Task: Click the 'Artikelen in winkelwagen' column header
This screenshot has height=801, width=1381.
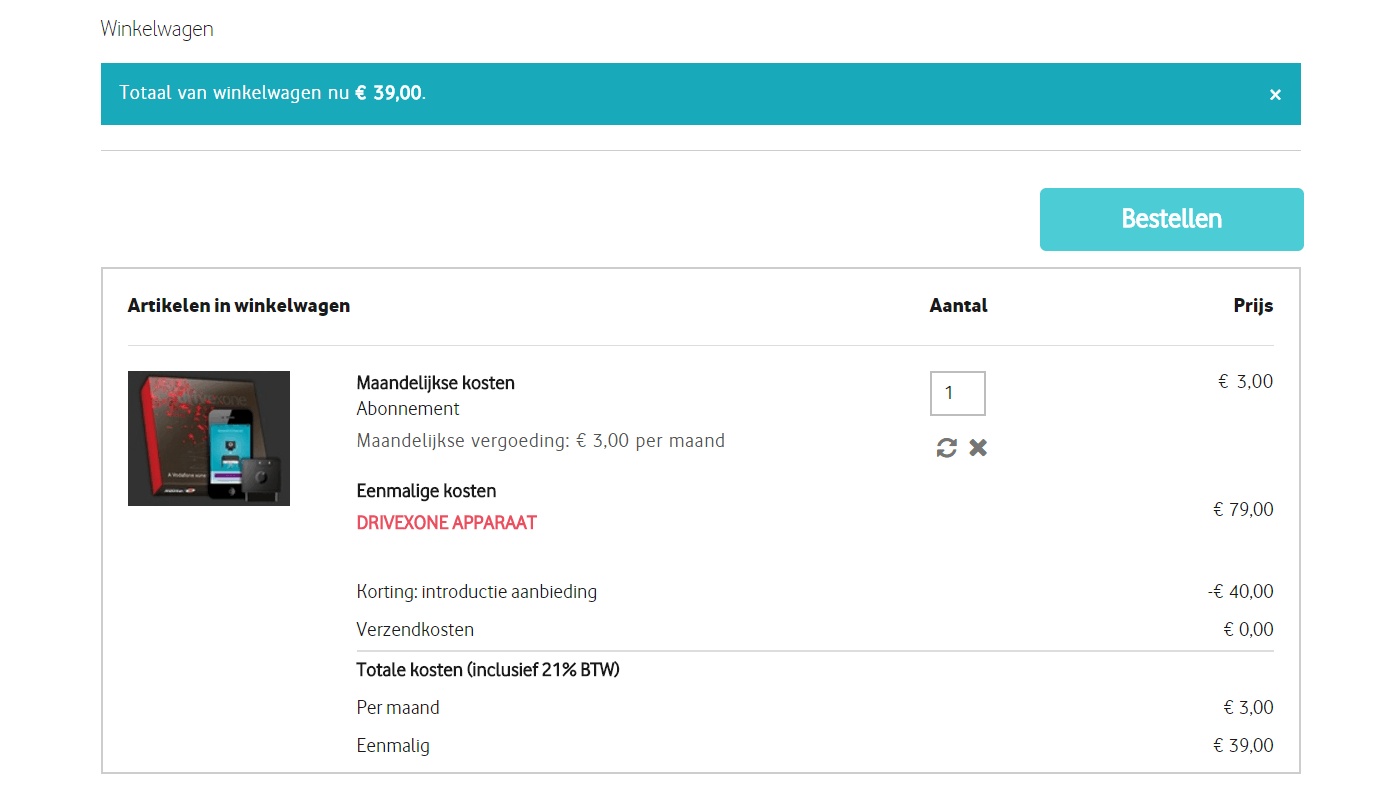Action: [x=239, y=306]
